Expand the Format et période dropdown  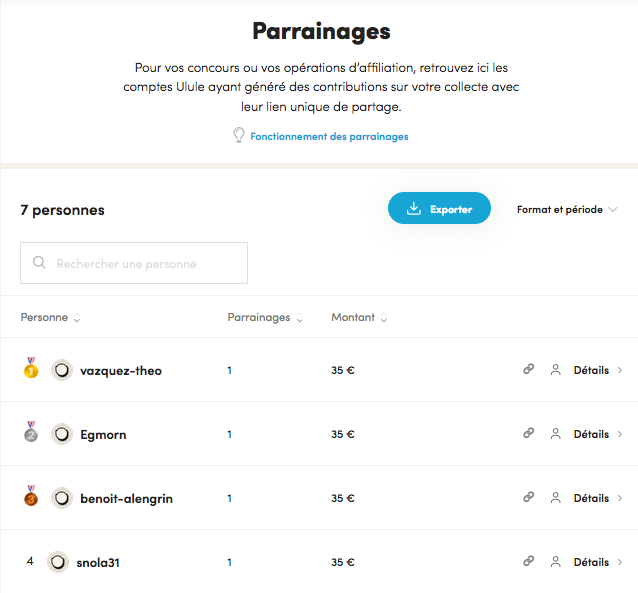pyautogui.click(x=566, y=210)
